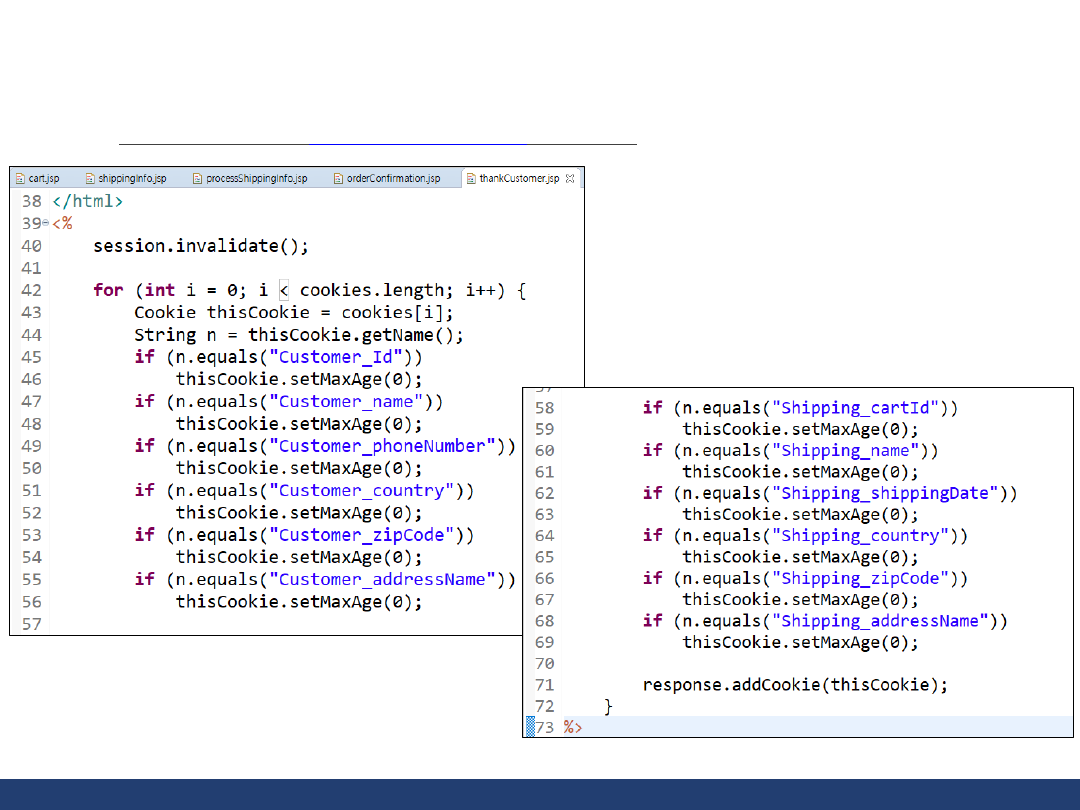The height and width of the screenshot is (810, 1080).
Task: Go to the orderConfirmation.jsp tab
Action: (393, 179)
